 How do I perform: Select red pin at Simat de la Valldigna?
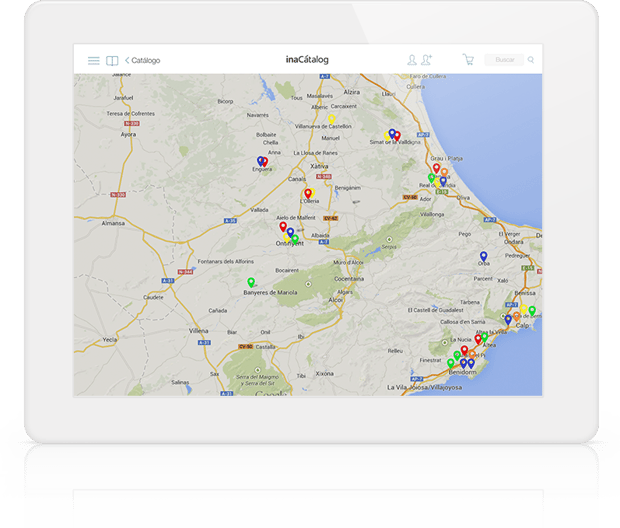click(x=397, y=136)
